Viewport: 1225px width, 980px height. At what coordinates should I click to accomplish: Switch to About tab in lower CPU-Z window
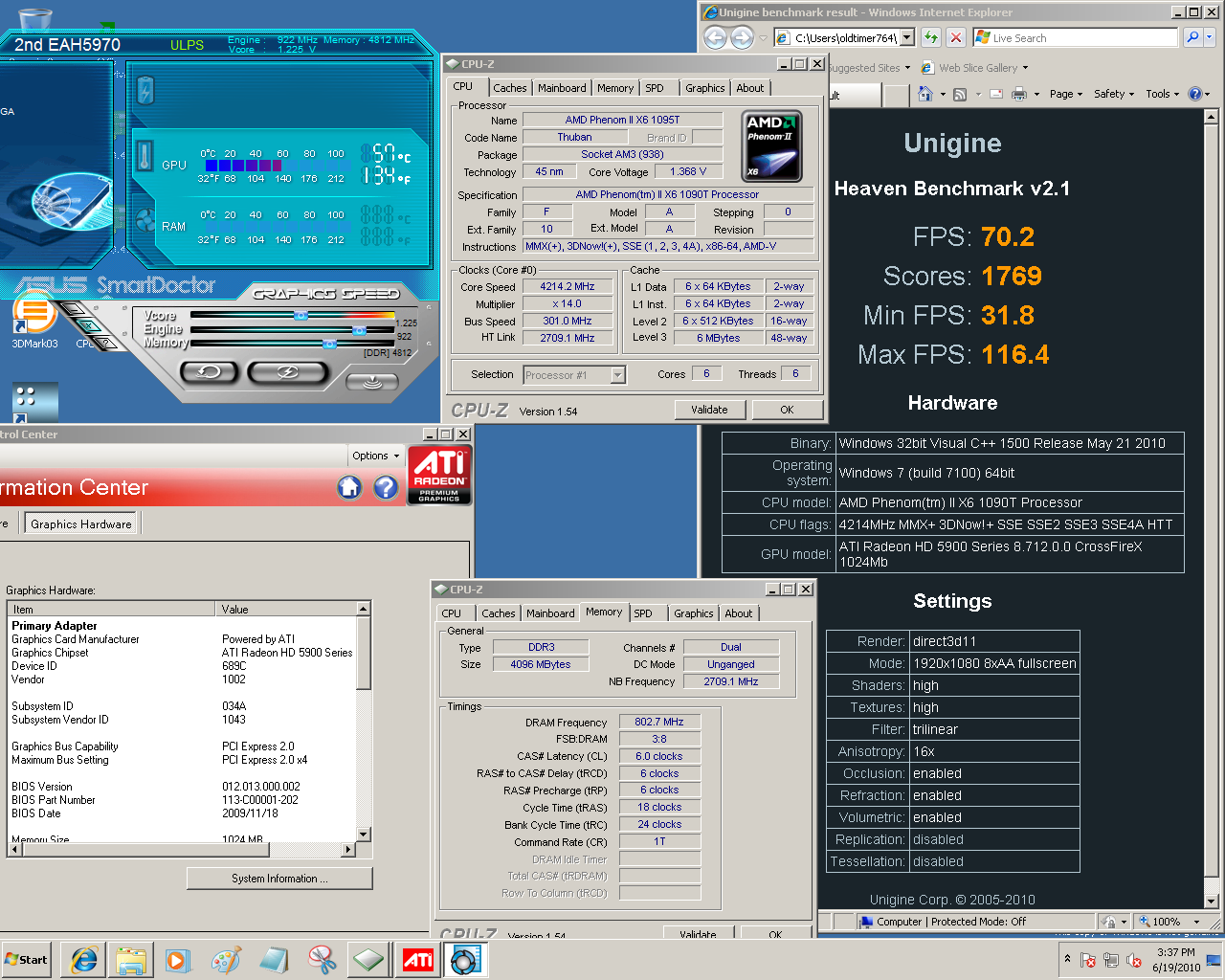(738, 613)
